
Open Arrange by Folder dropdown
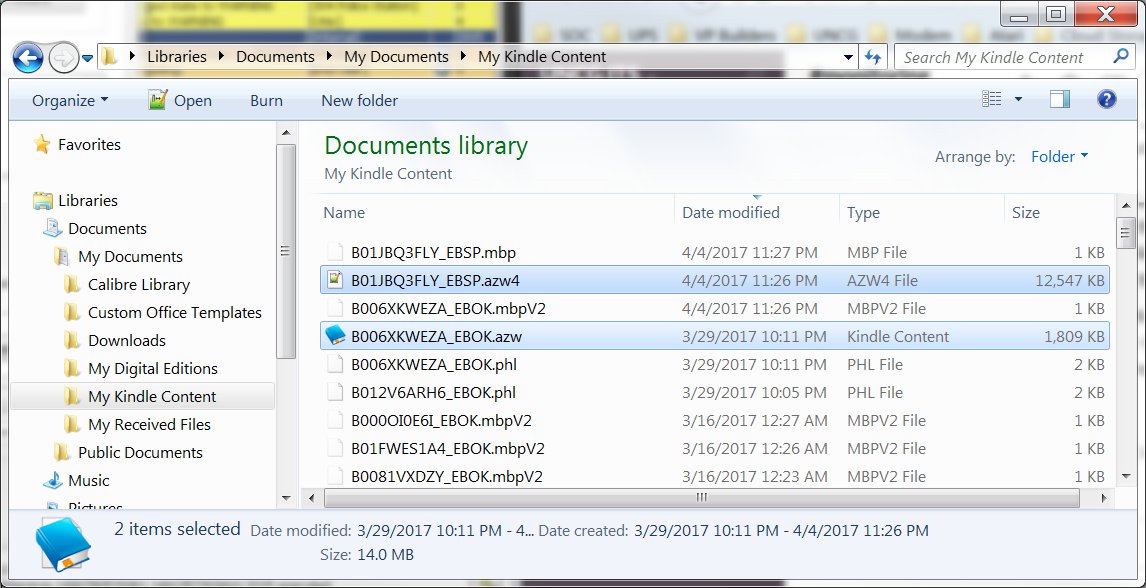click(1059, 156)
